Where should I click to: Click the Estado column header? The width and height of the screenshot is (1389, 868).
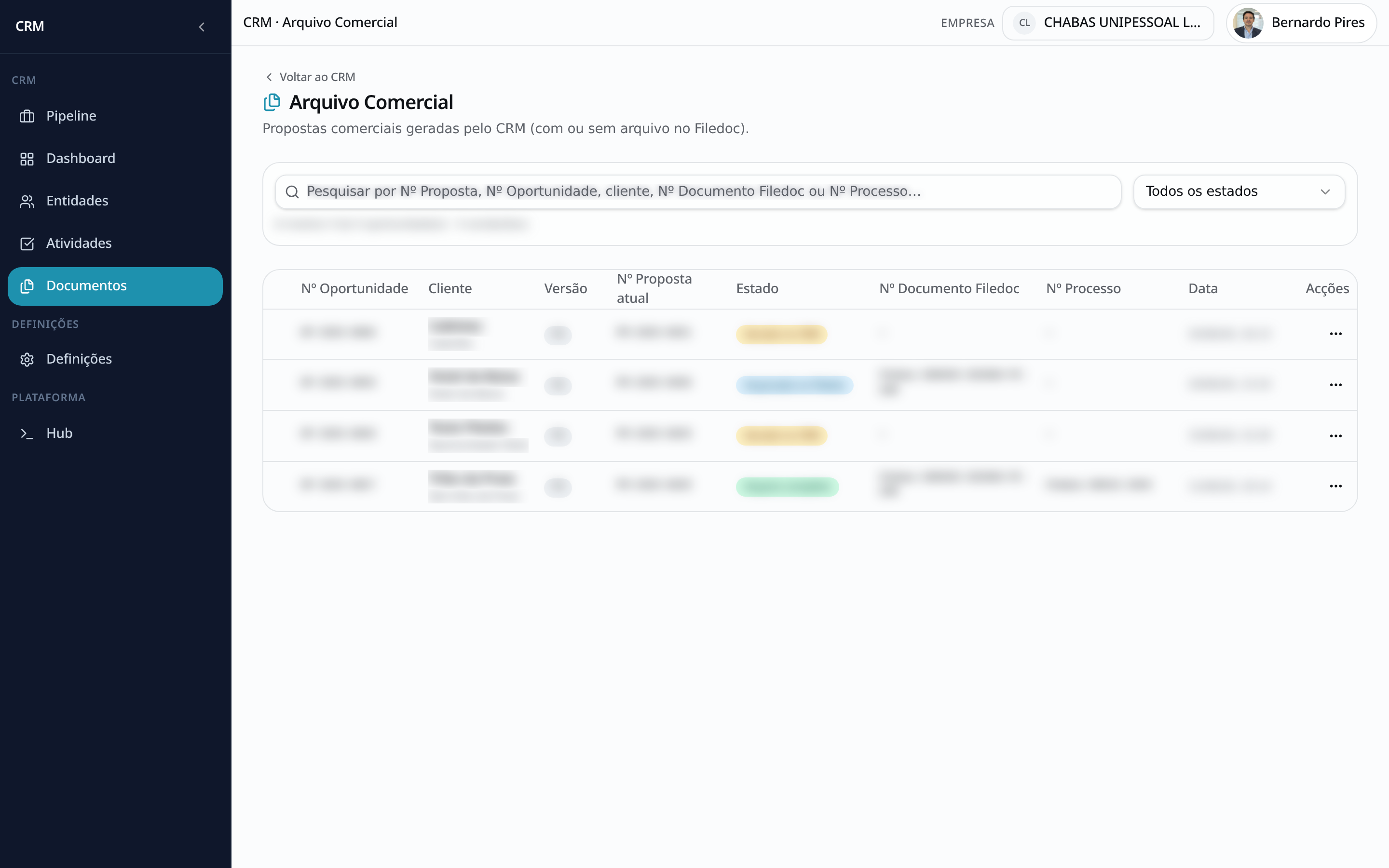[757, 288]
